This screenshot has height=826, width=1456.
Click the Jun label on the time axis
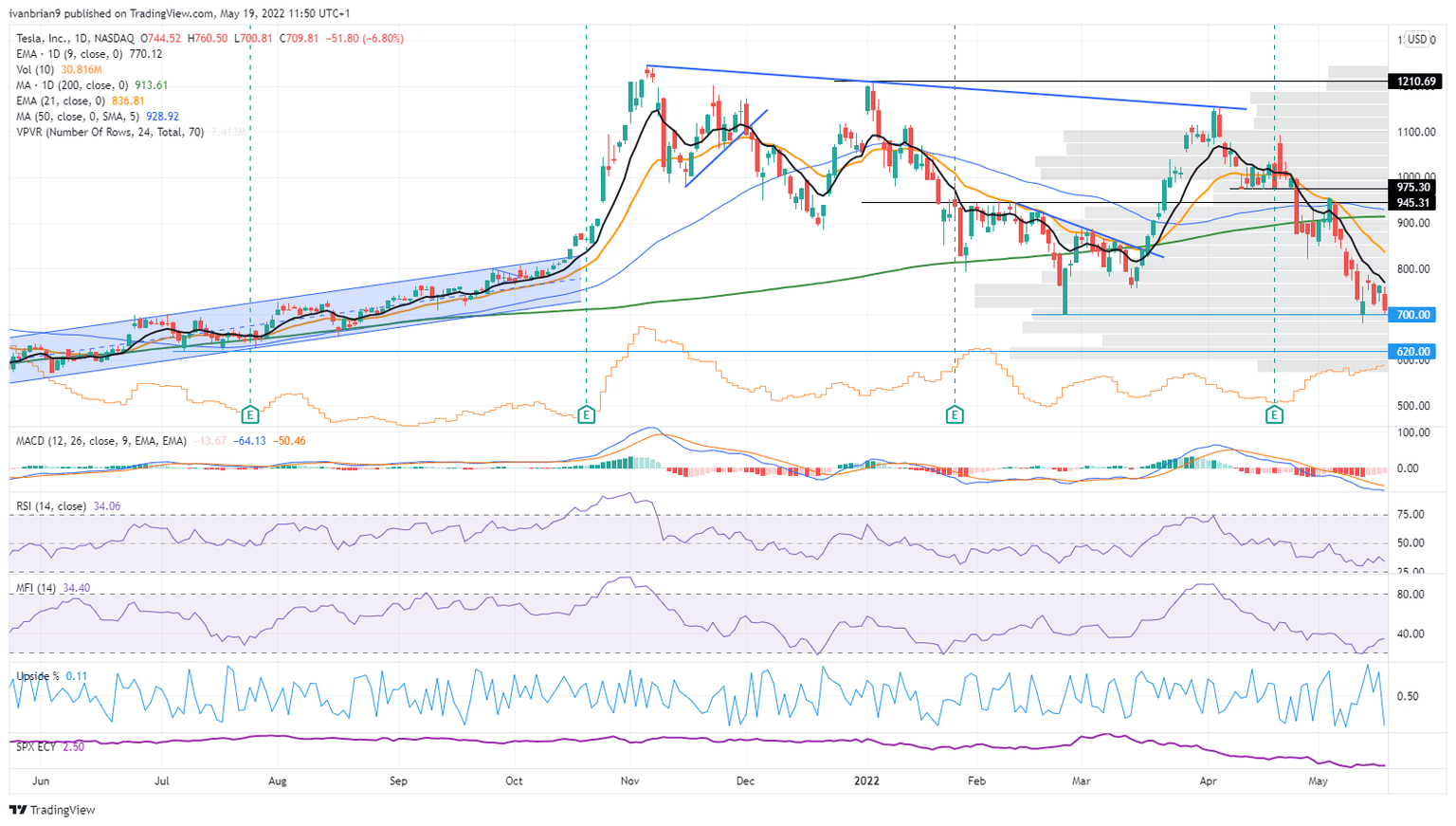41,781
